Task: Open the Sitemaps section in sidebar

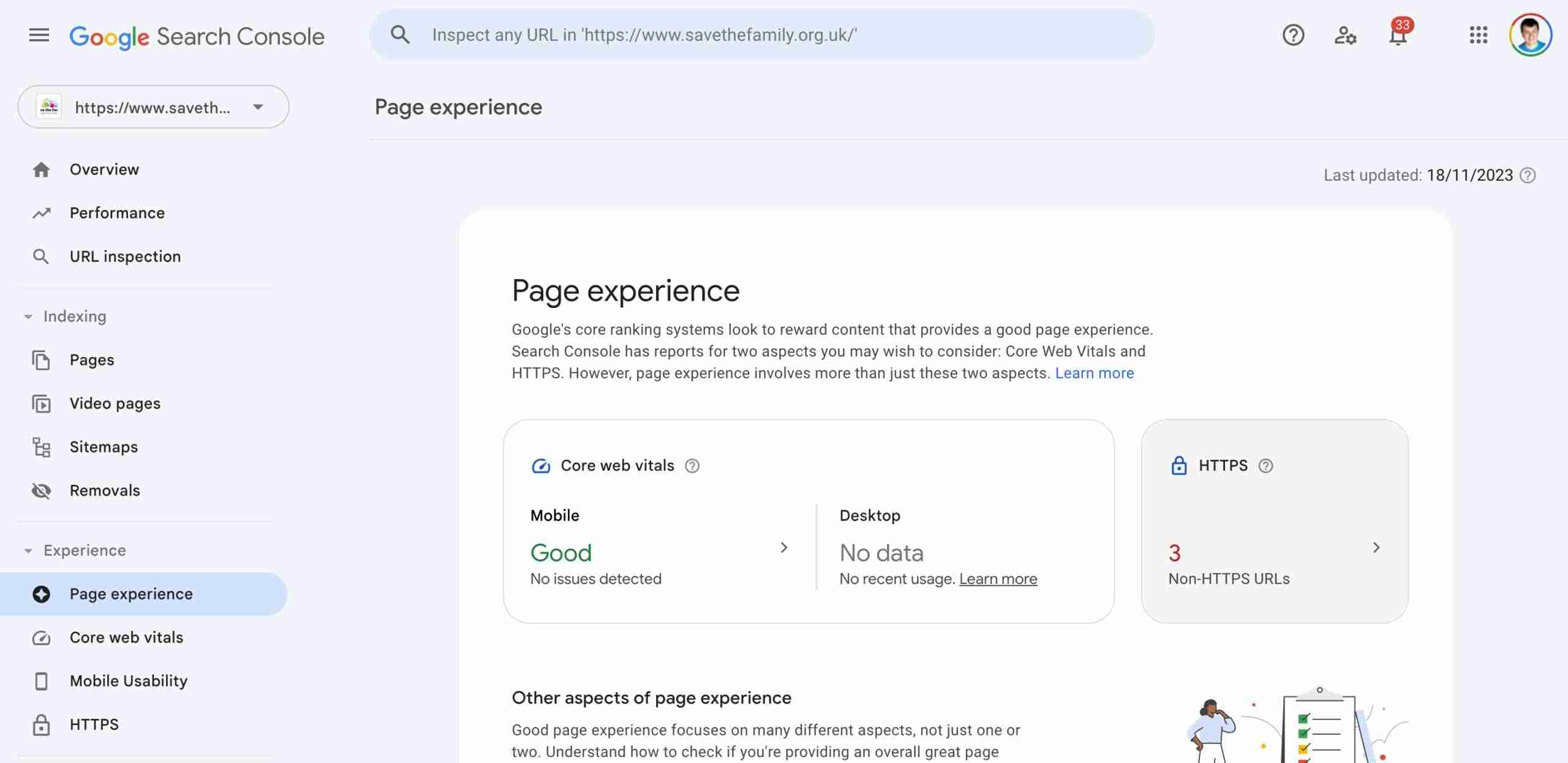Action: point(104,447)
